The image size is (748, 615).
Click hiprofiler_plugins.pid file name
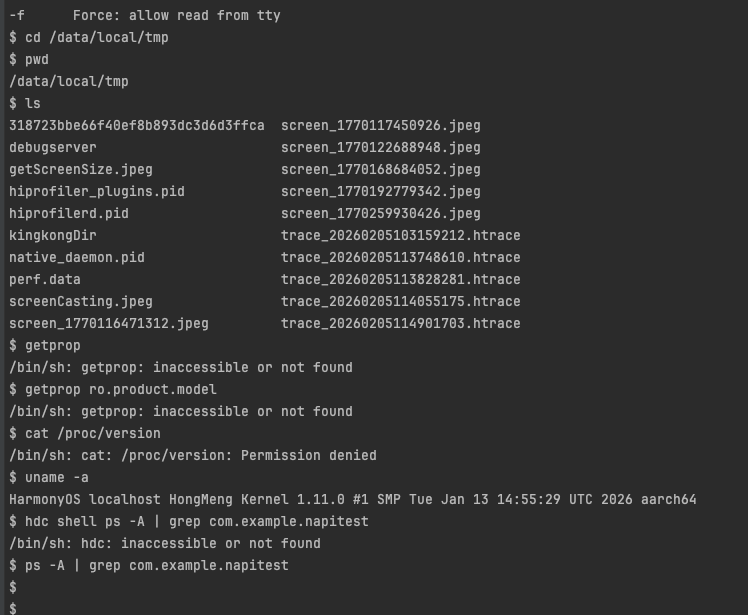tap(97, 191)
